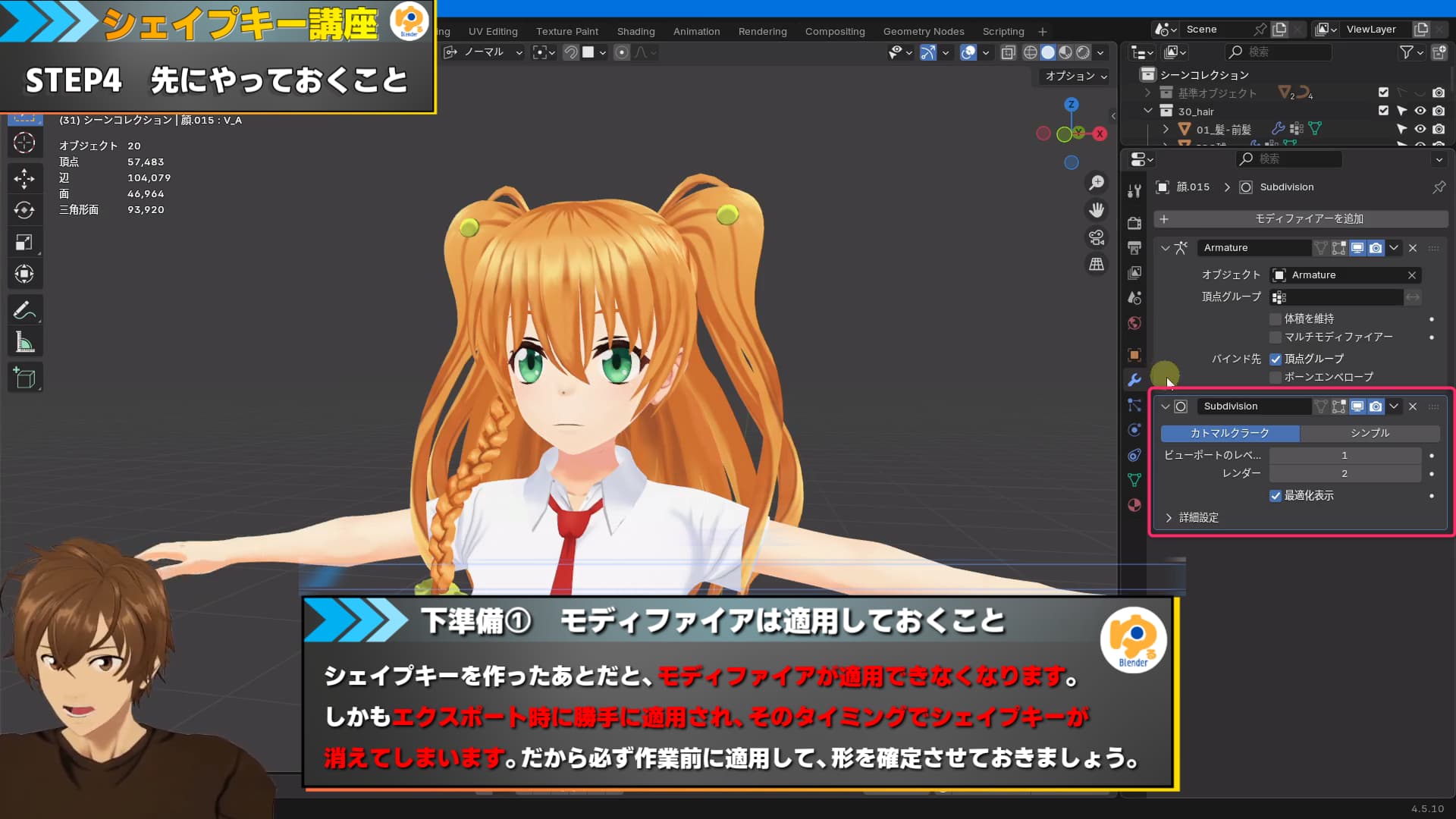The width and height of the screenshot is (1456, 819).
Task: Open the Modifiers wrench properties tab
Action: 1134,380
